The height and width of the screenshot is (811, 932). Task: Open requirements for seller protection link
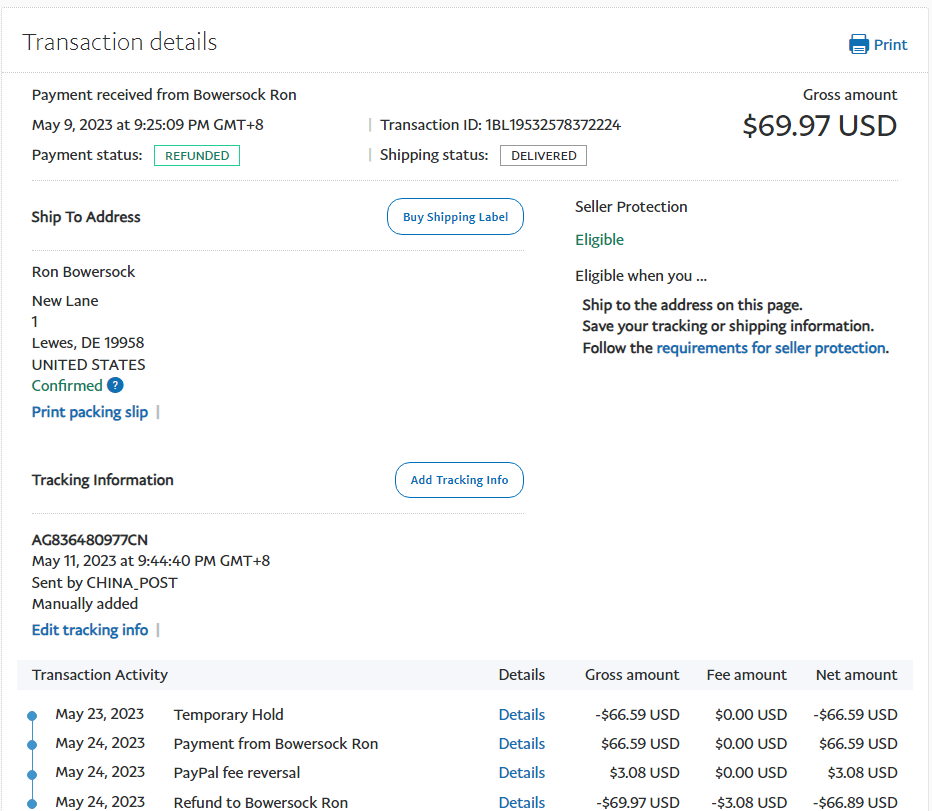[770, 348]
